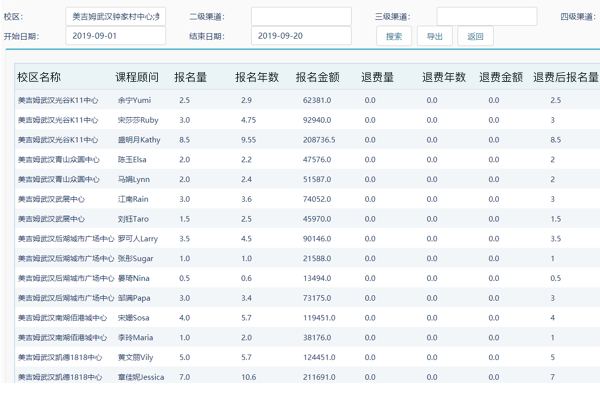The width and height of the screenshot is (600, 400).
Task: Click the 罗可人Larry table row
Action: click(300, 239)
